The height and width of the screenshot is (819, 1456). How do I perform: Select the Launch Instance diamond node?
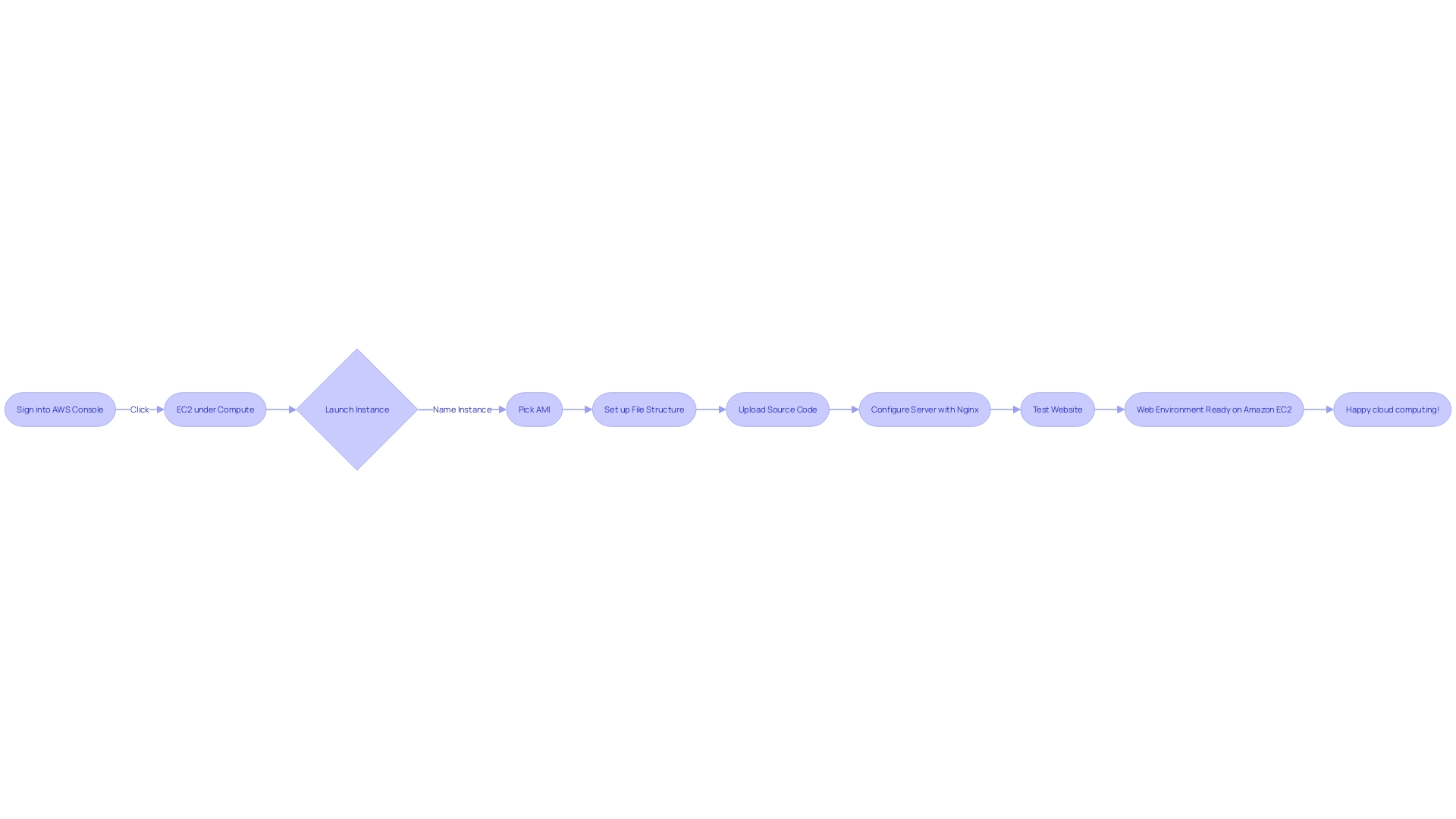click(x=357, y=409)
